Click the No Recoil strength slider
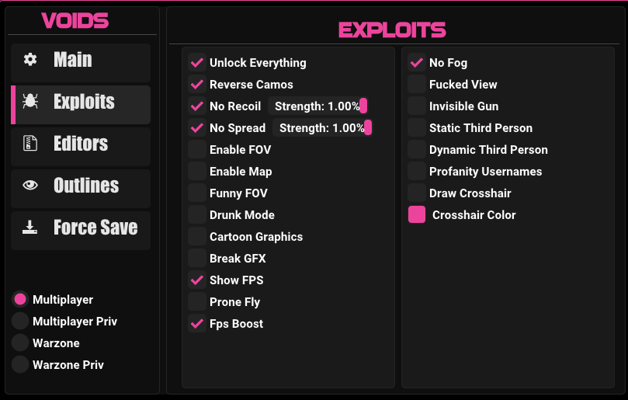Image resolution: width=628 pixels, height=400 pixels. pos(319,106)
